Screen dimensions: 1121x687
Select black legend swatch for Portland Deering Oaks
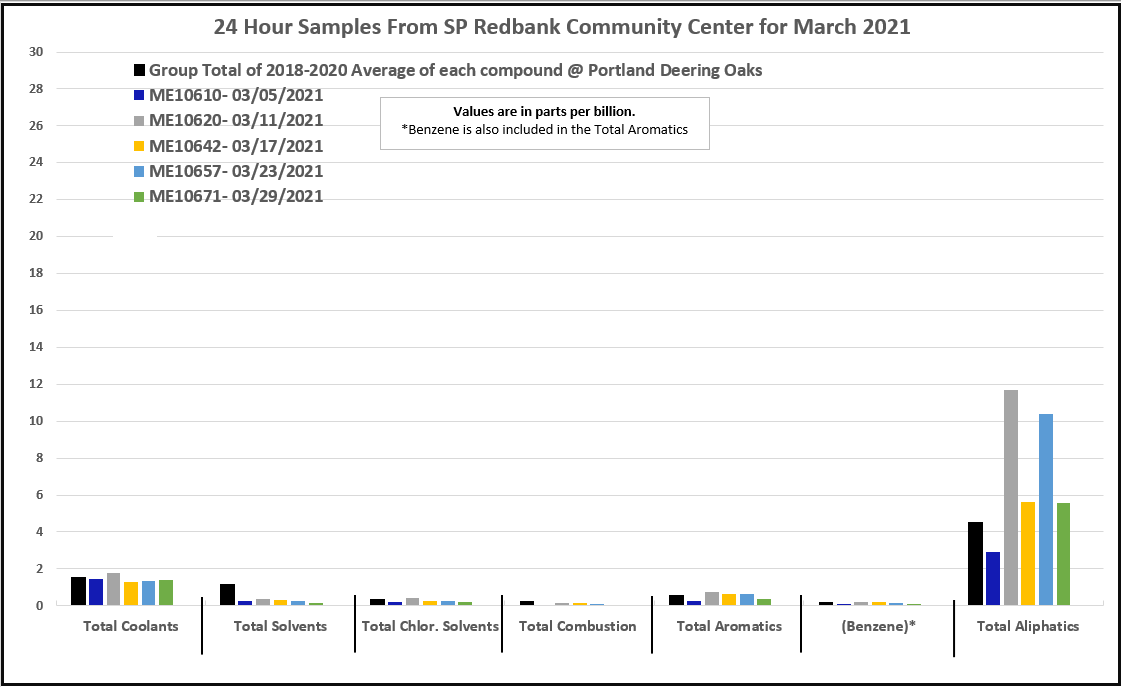pos(140,71)
